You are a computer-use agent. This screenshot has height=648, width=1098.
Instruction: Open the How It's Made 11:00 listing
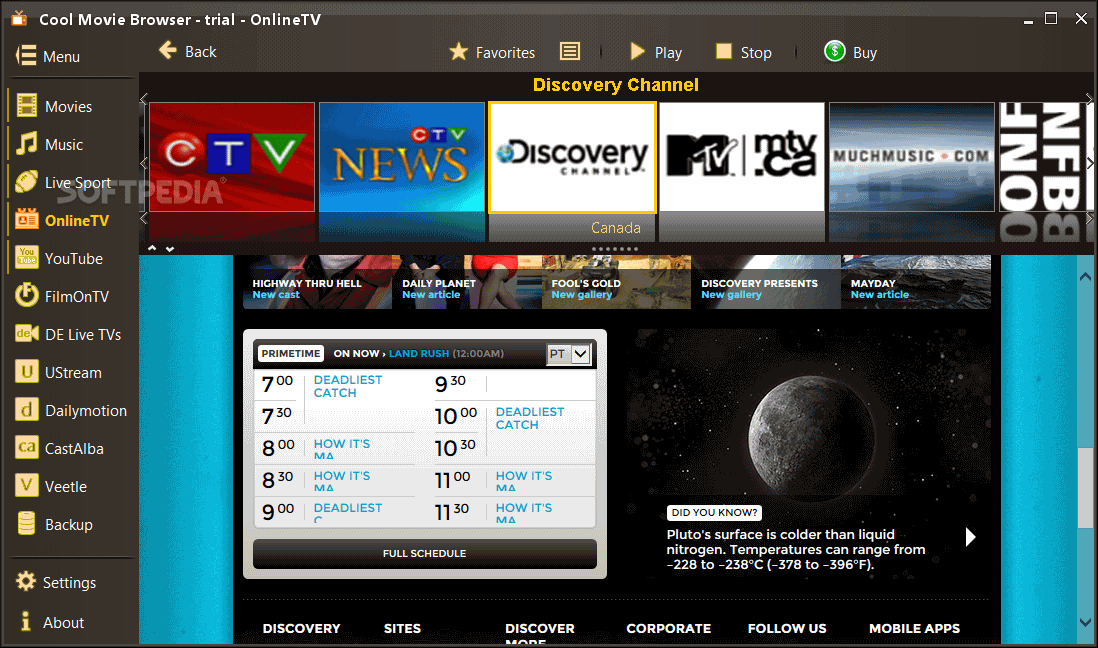tap(524, 481)
